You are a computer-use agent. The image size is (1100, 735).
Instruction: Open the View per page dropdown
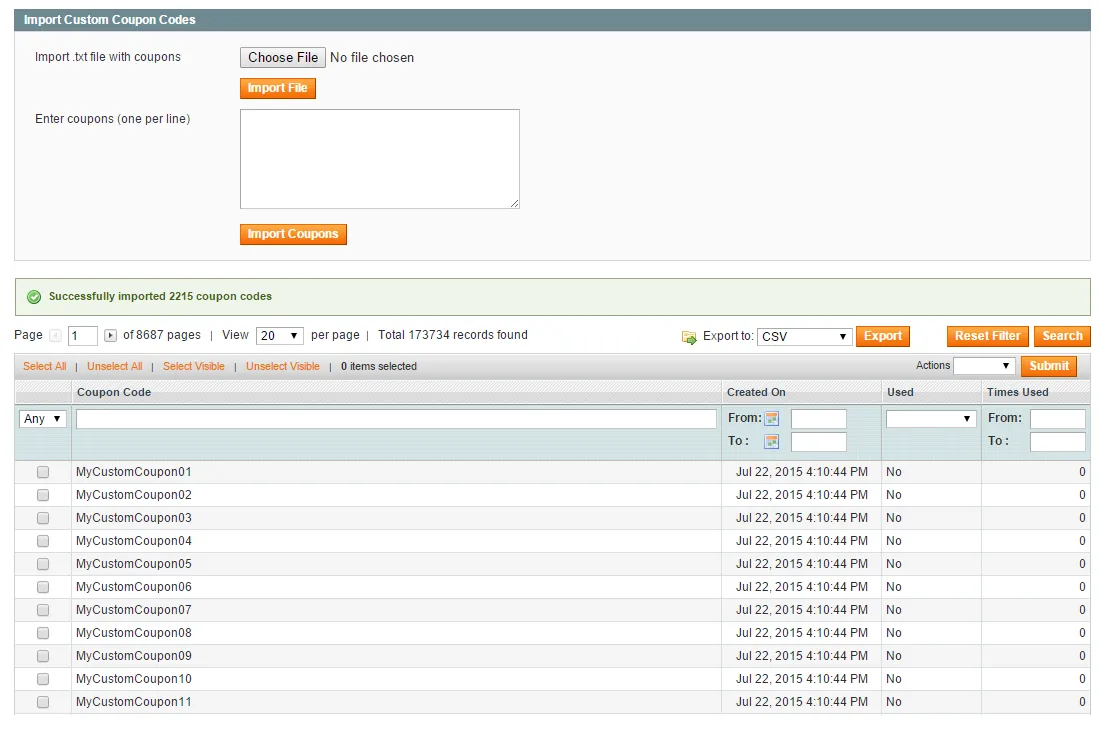(x=280, y=336)
